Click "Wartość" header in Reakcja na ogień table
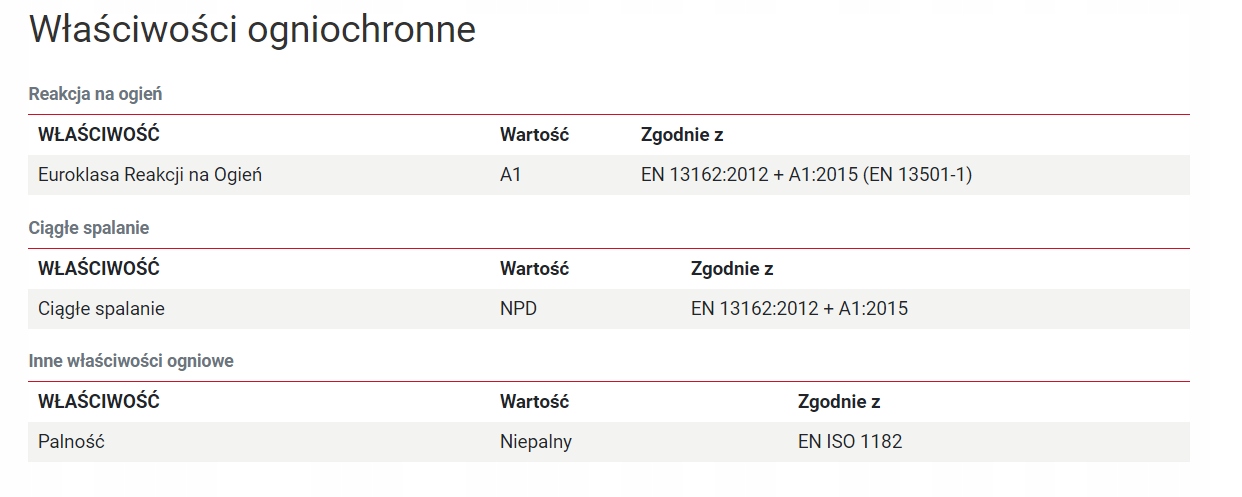 pos(534,135)
